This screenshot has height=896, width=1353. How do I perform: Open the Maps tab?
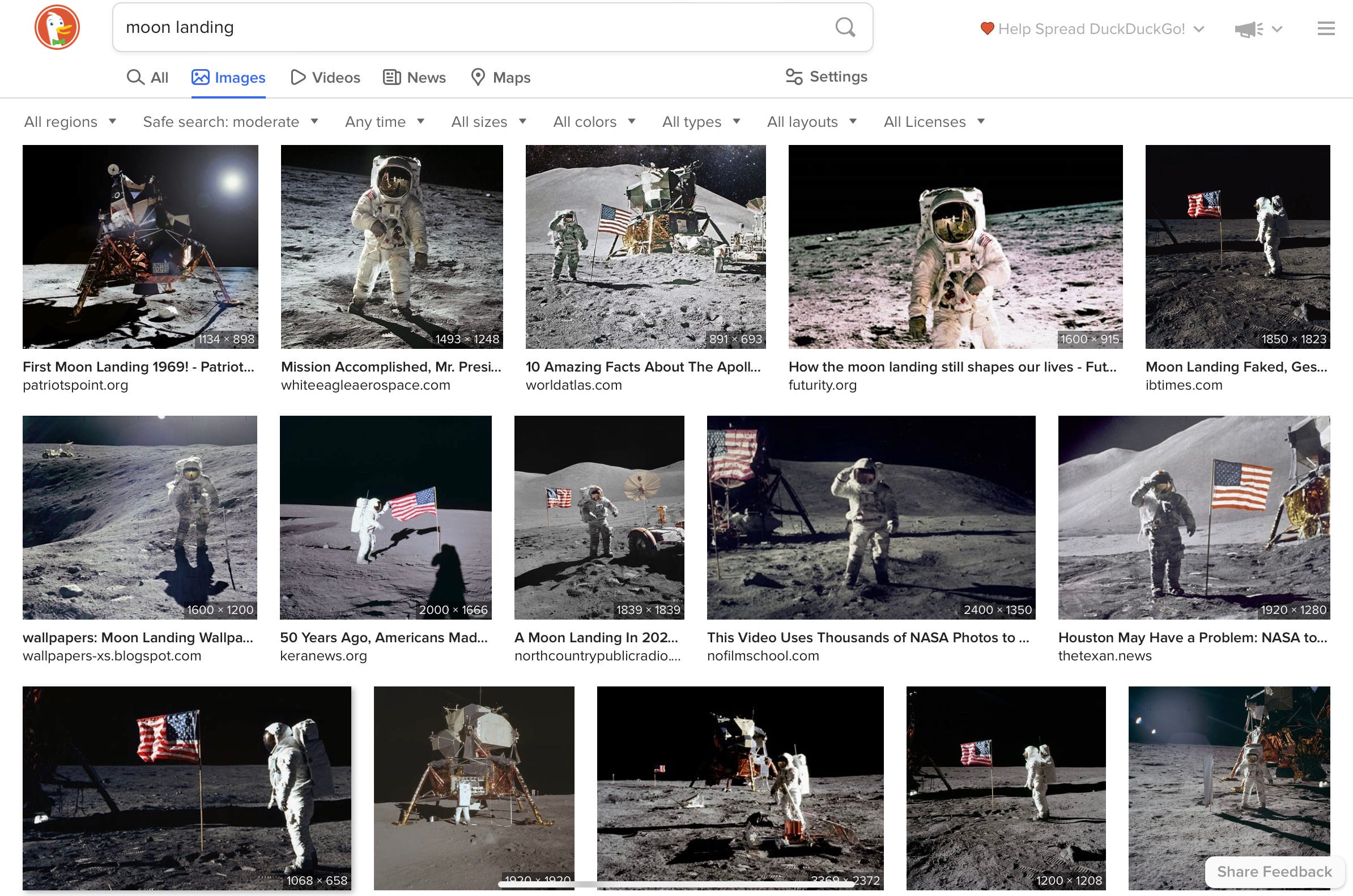click(500, 78)
